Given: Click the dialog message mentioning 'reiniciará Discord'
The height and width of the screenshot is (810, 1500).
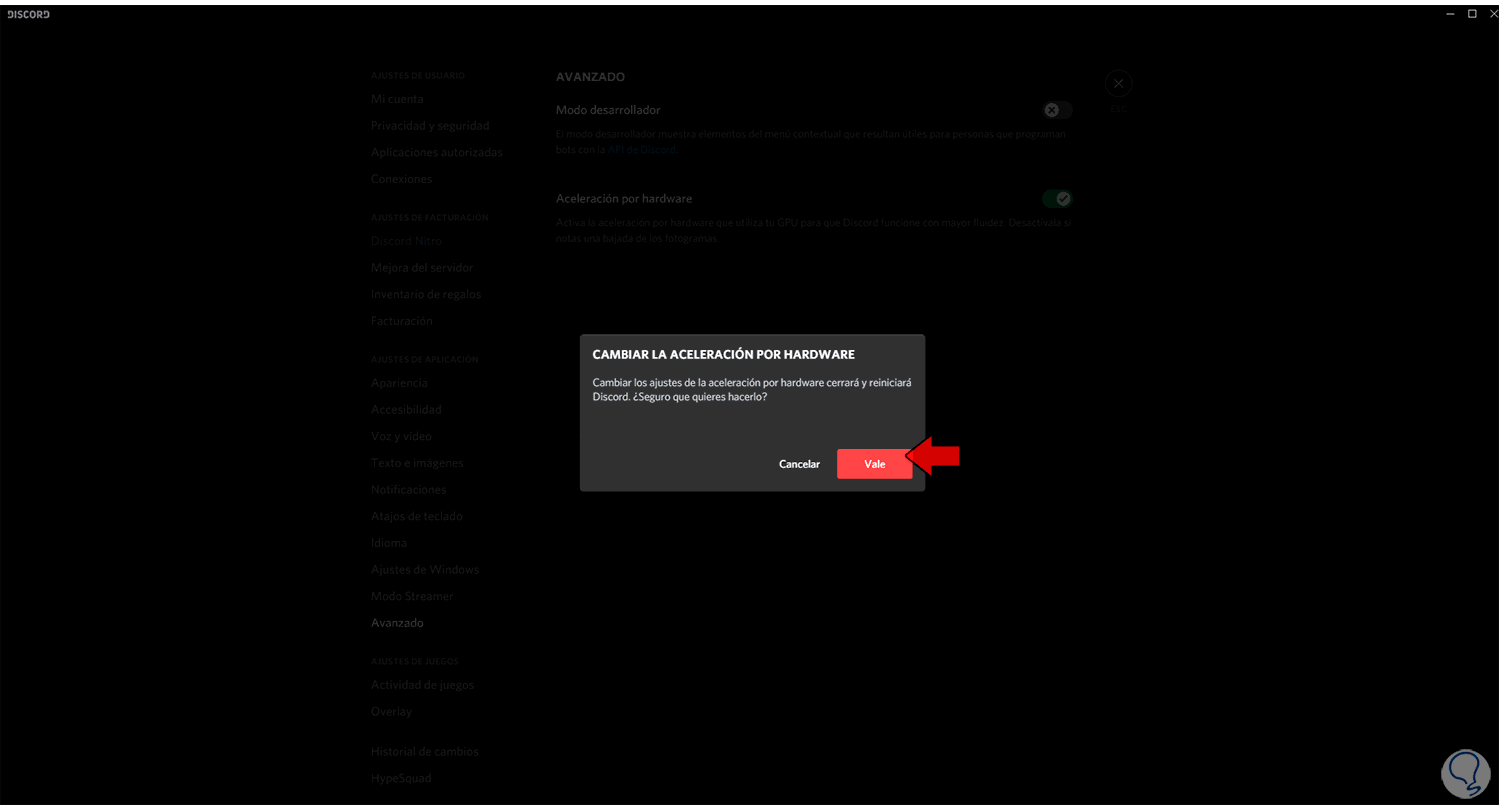Looking at the screenshot, I should [752, 390].
